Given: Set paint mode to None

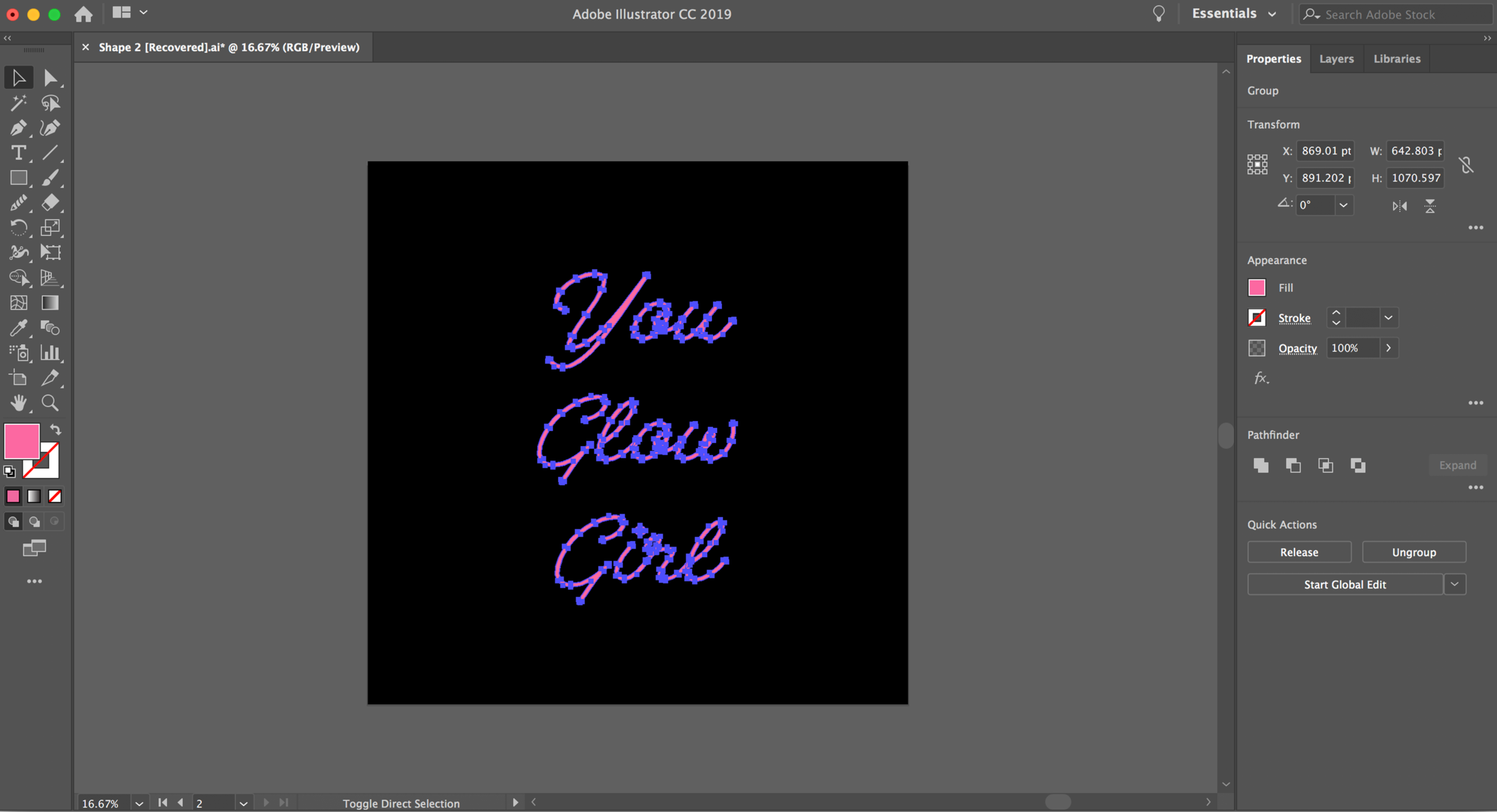Looking at the screenshot, I should point(54,496).
